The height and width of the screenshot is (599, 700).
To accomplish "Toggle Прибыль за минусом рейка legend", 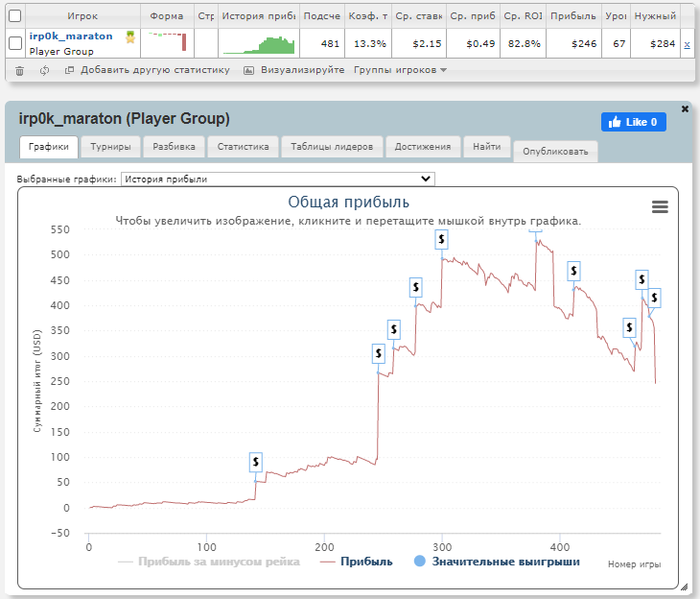I will tap(209, 562).
